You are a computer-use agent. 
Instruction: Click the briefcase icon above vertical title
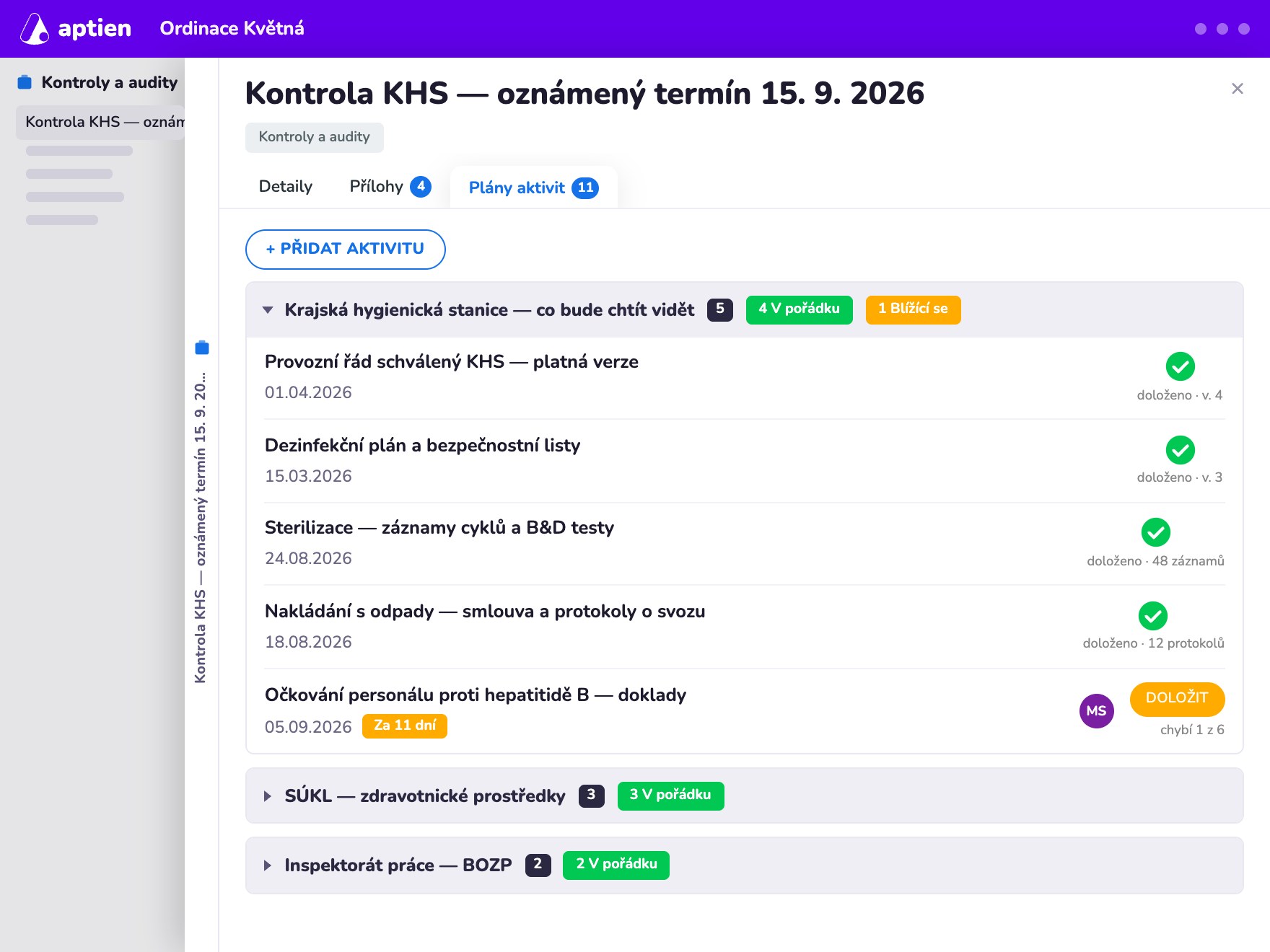pyautogui.click(x=202, y=348)
